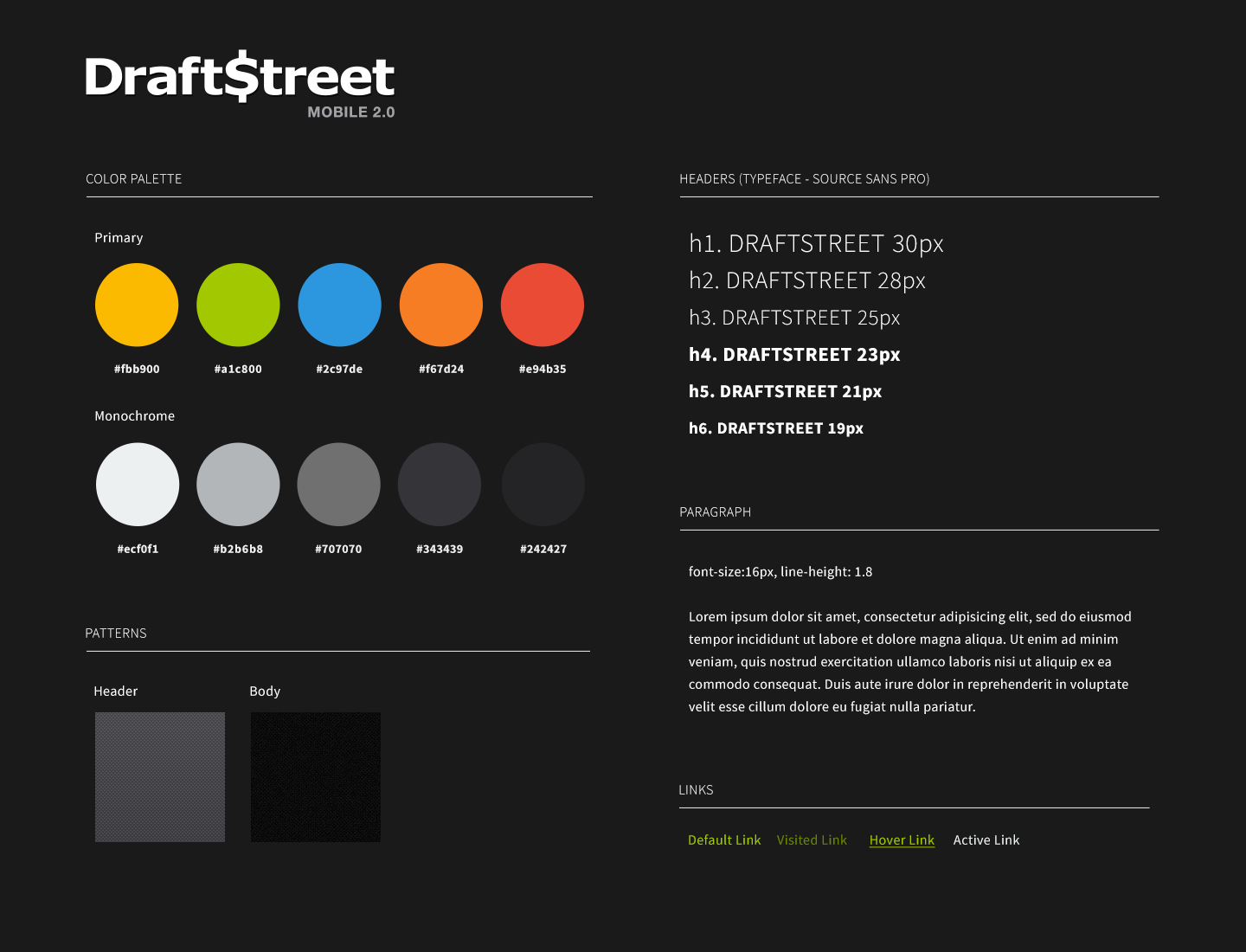Click the "#ecf0f1" hex label
Screen dimensions: 1246x952
coord(138,549)
